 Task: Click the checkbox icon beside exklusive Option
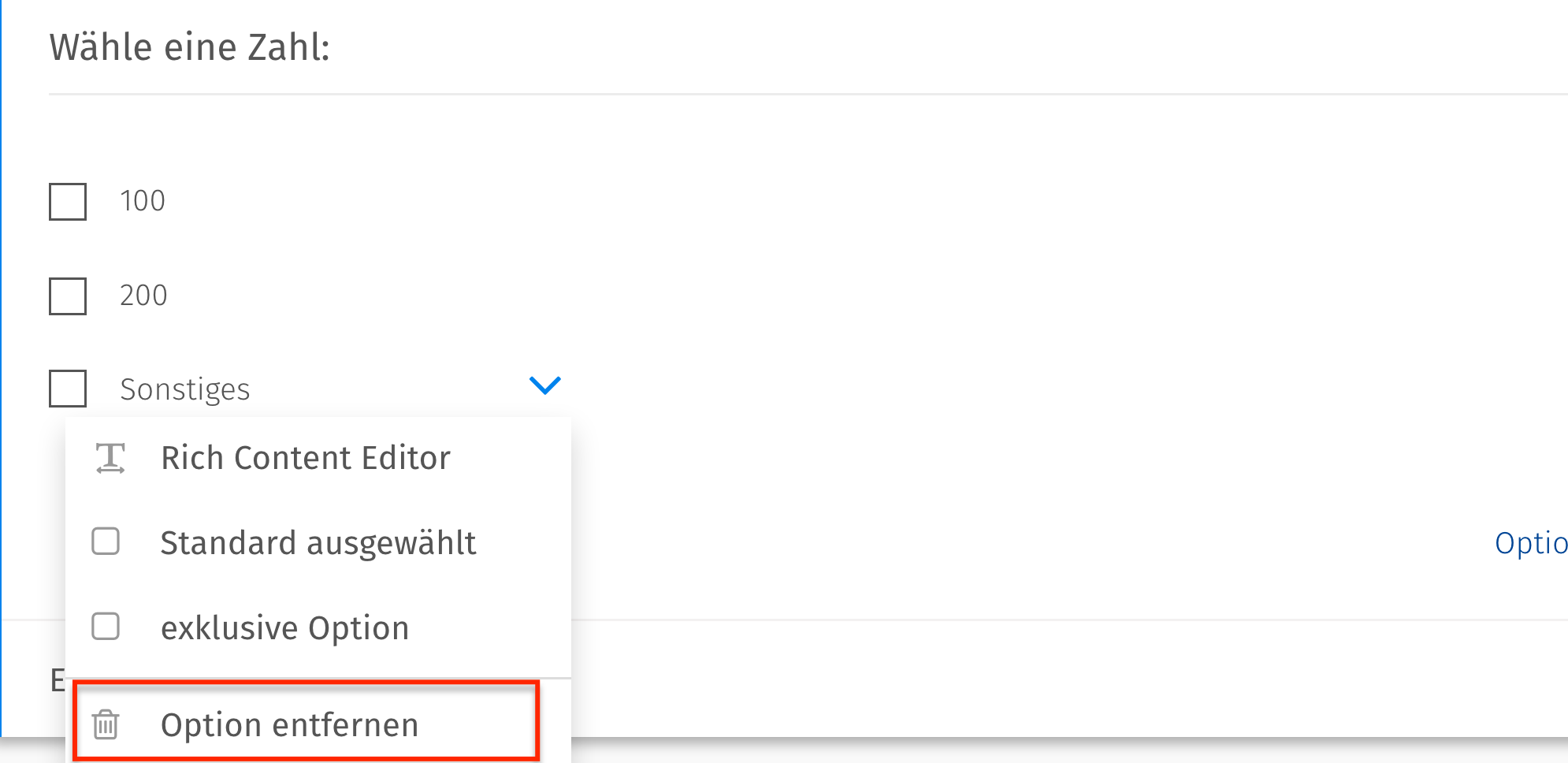coord(105,627)
